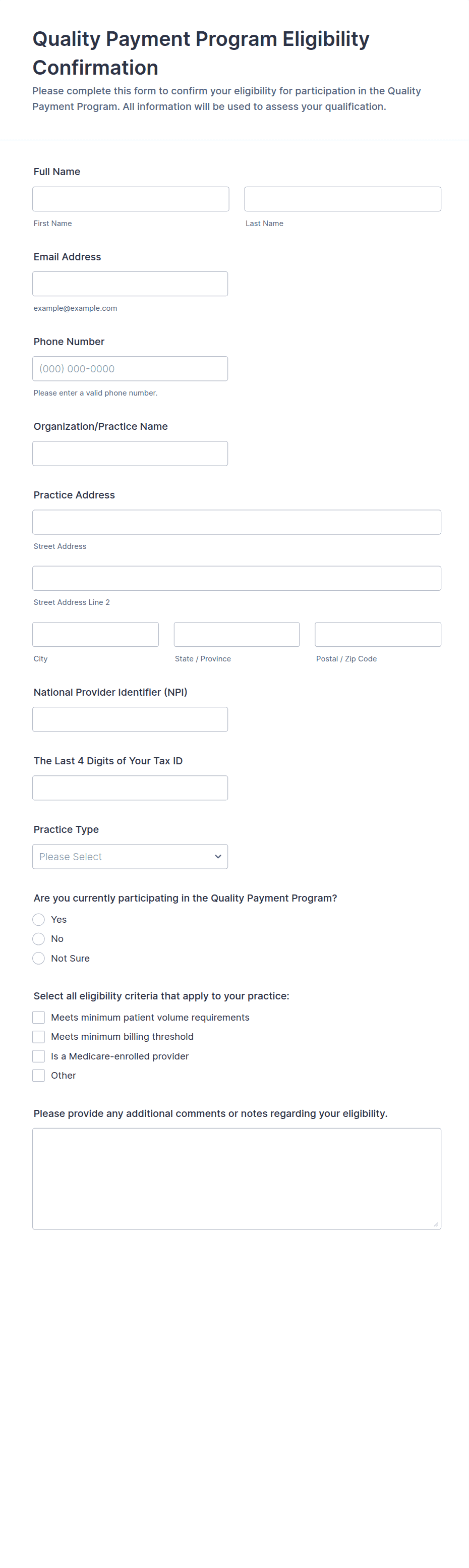Check Meets minimum patient volume requirements
Image resolution: width=469 pixels, height=1568 pixels.
tap(39, 1018)
